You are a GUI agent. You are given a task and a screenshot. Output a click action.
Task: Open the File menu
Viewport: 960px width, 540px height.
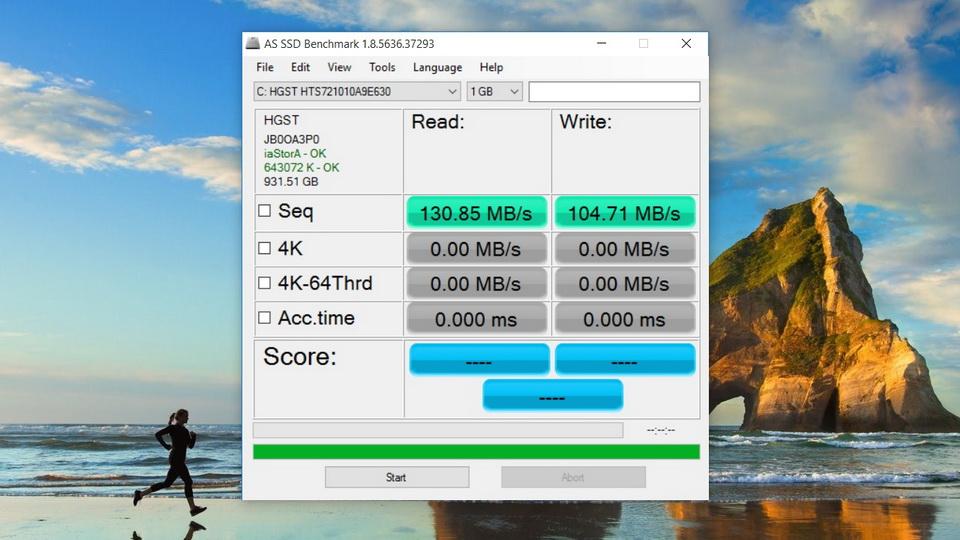click(265, 67)
